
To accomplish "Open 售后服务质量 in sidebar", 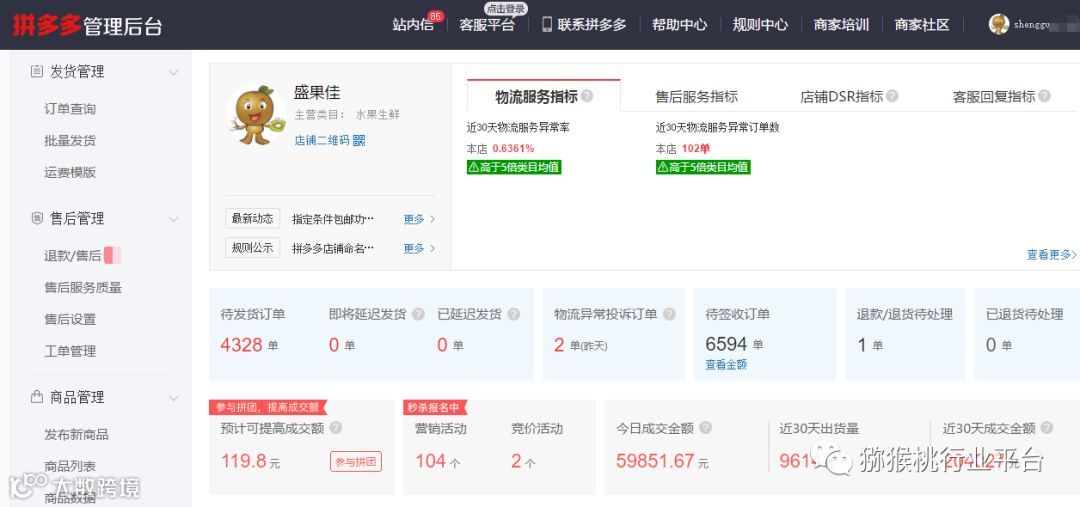I will [83, 287].
